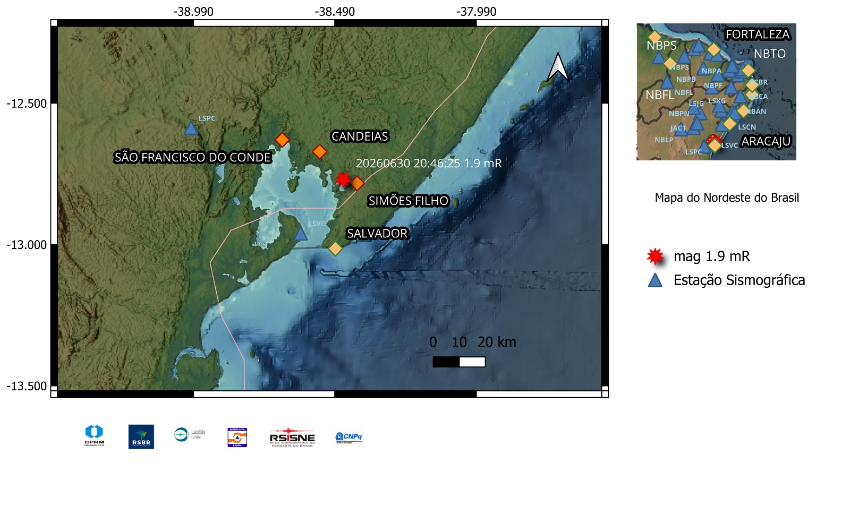Click the NBPA station label in the inset map
850x505 pixels.
coord(711,71)
